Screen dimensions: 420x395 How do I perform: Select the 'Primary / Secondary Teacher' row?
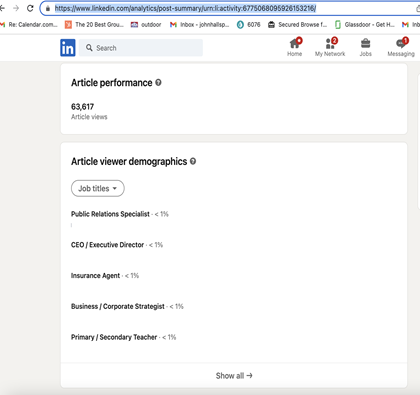[123, 337]
